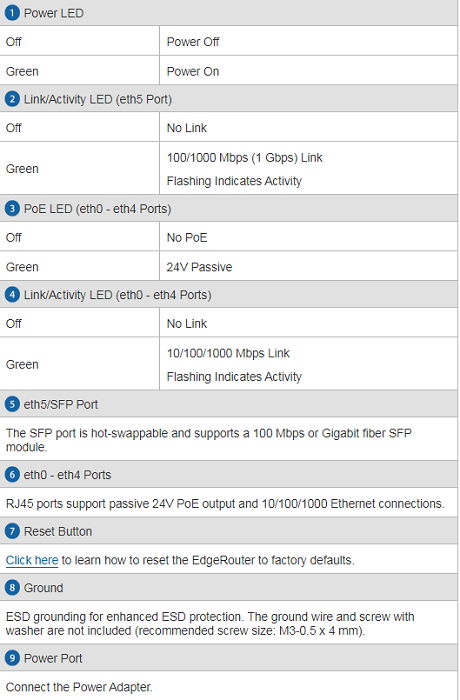Select the Power LED section header

[x=229, y=13]
